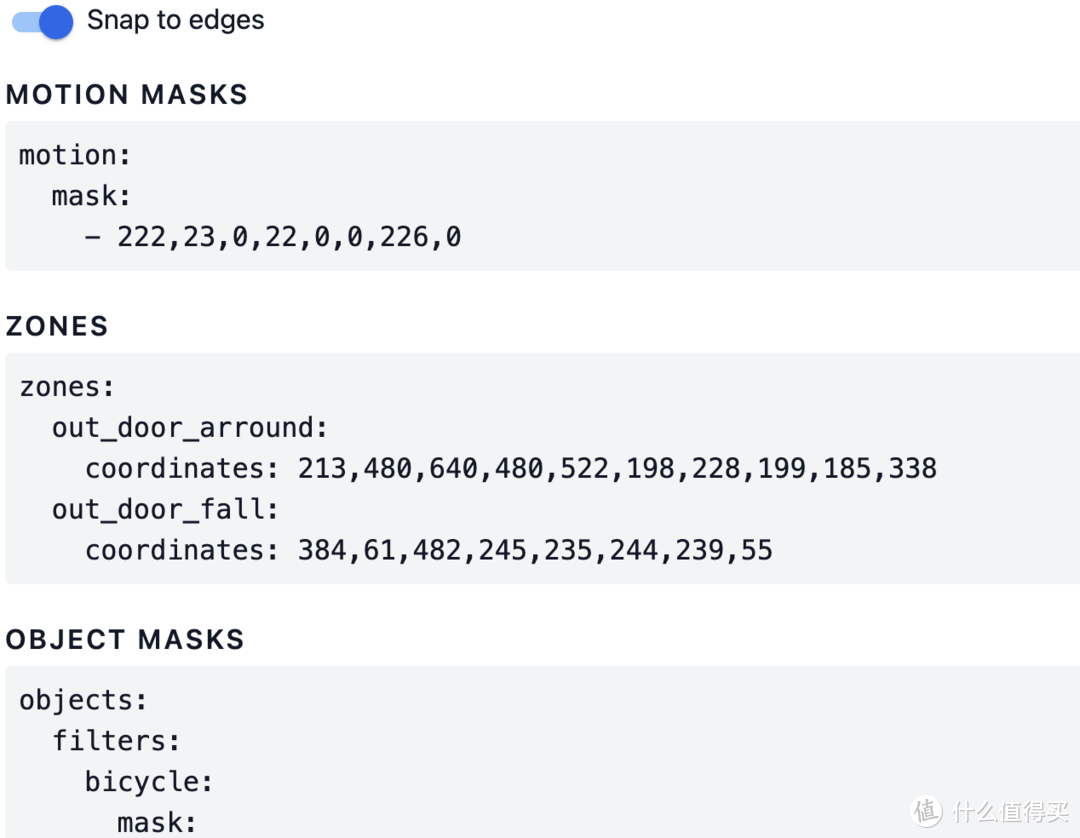Toggle the Snap to edges switch
Viewport: 1080px width, 838px height.
pyautogui.click(x=42, y=22)
